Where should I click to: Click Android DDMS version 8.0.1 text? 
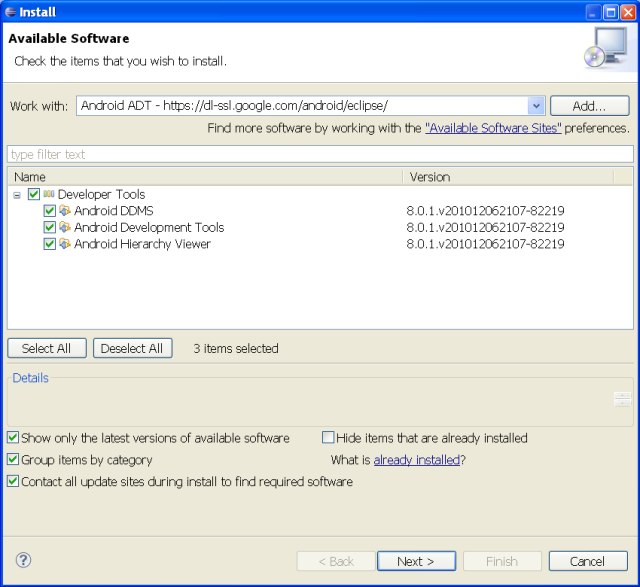(x=485, y=211)
